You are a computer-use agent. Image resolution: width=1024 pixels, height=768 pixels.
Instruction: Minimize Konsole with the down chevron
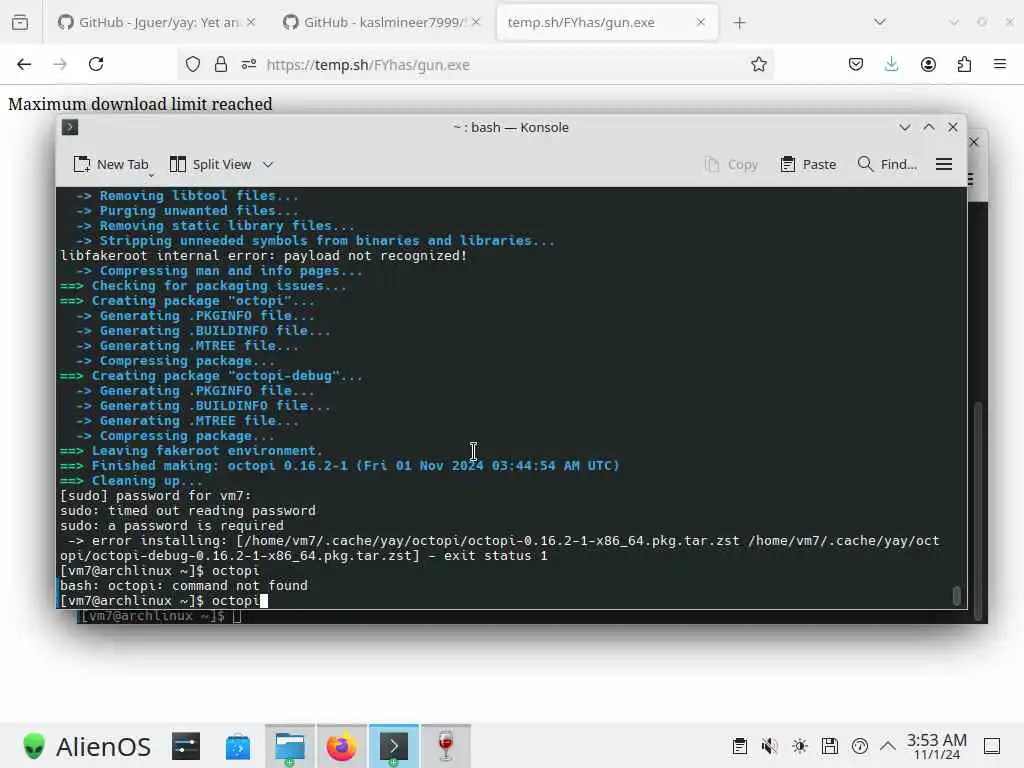point(904,127)
